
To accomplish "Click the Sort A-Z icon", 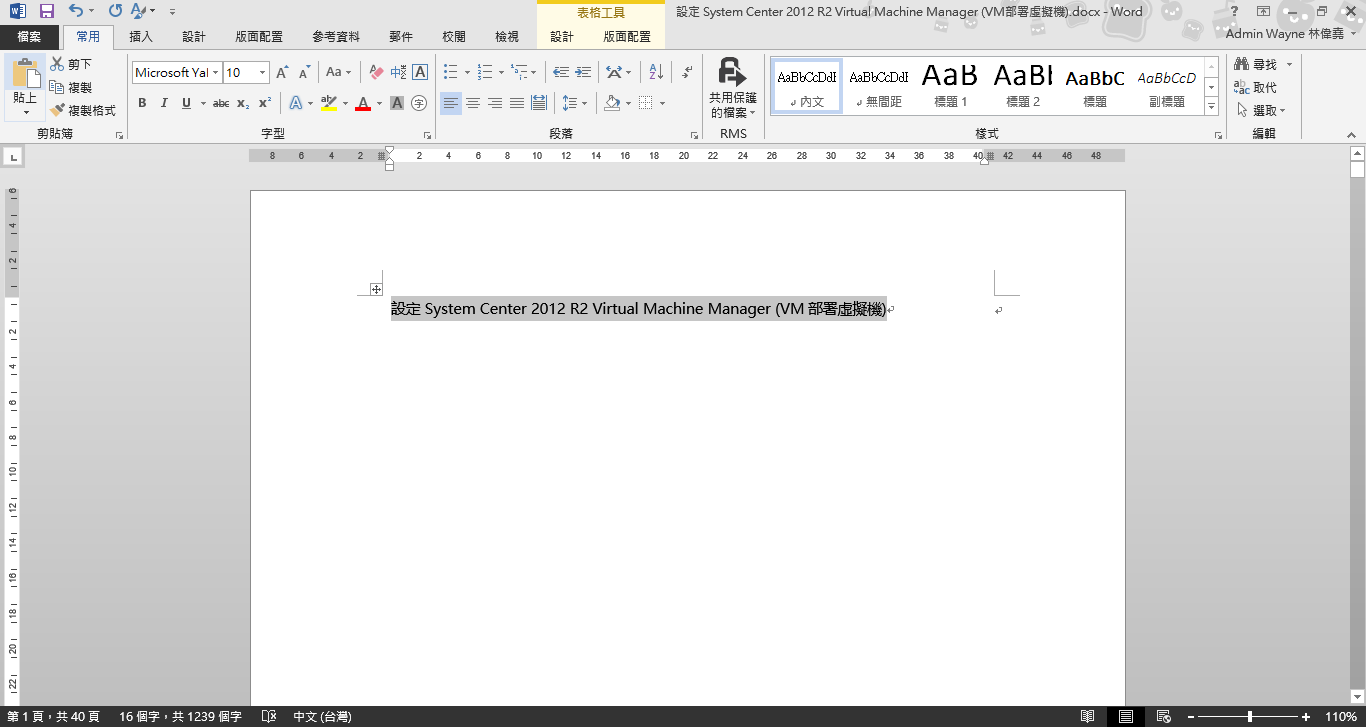I will 656,72.
